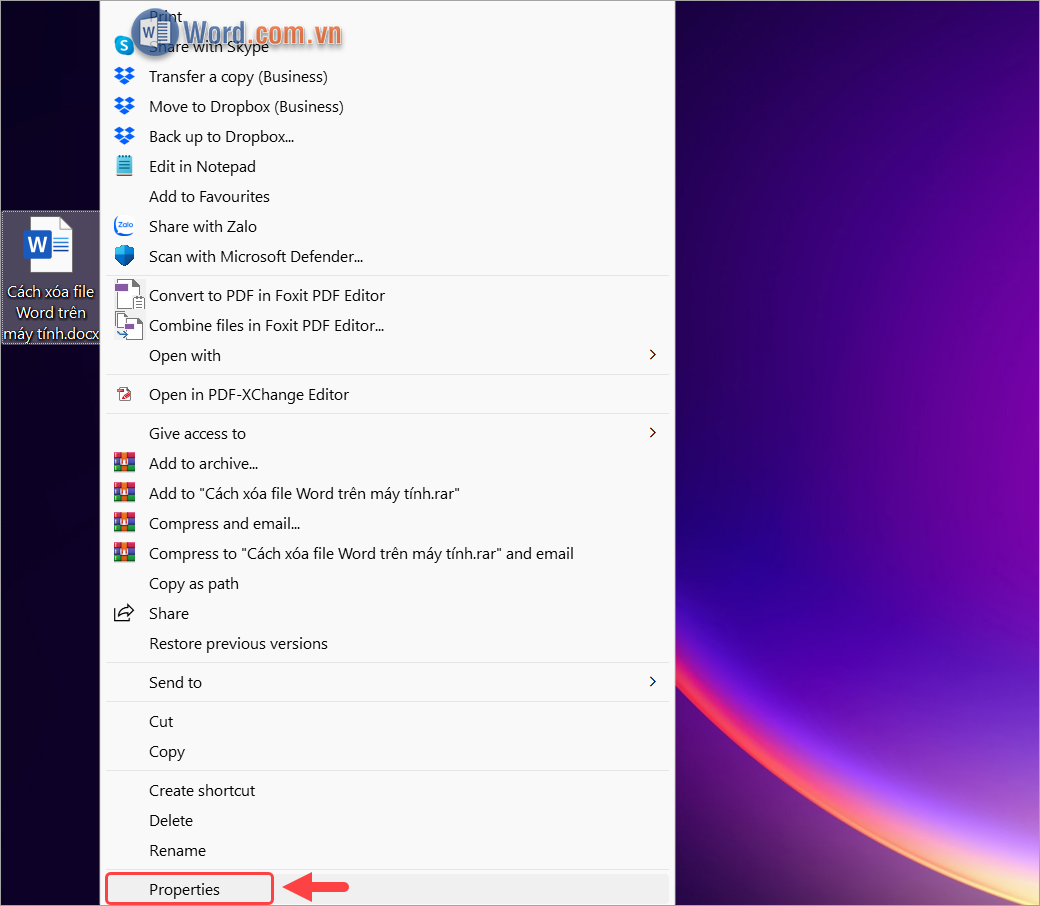Expand the Open with submenu arrow
Viewport: 1040px width, 906px height.
click(653, 355)
